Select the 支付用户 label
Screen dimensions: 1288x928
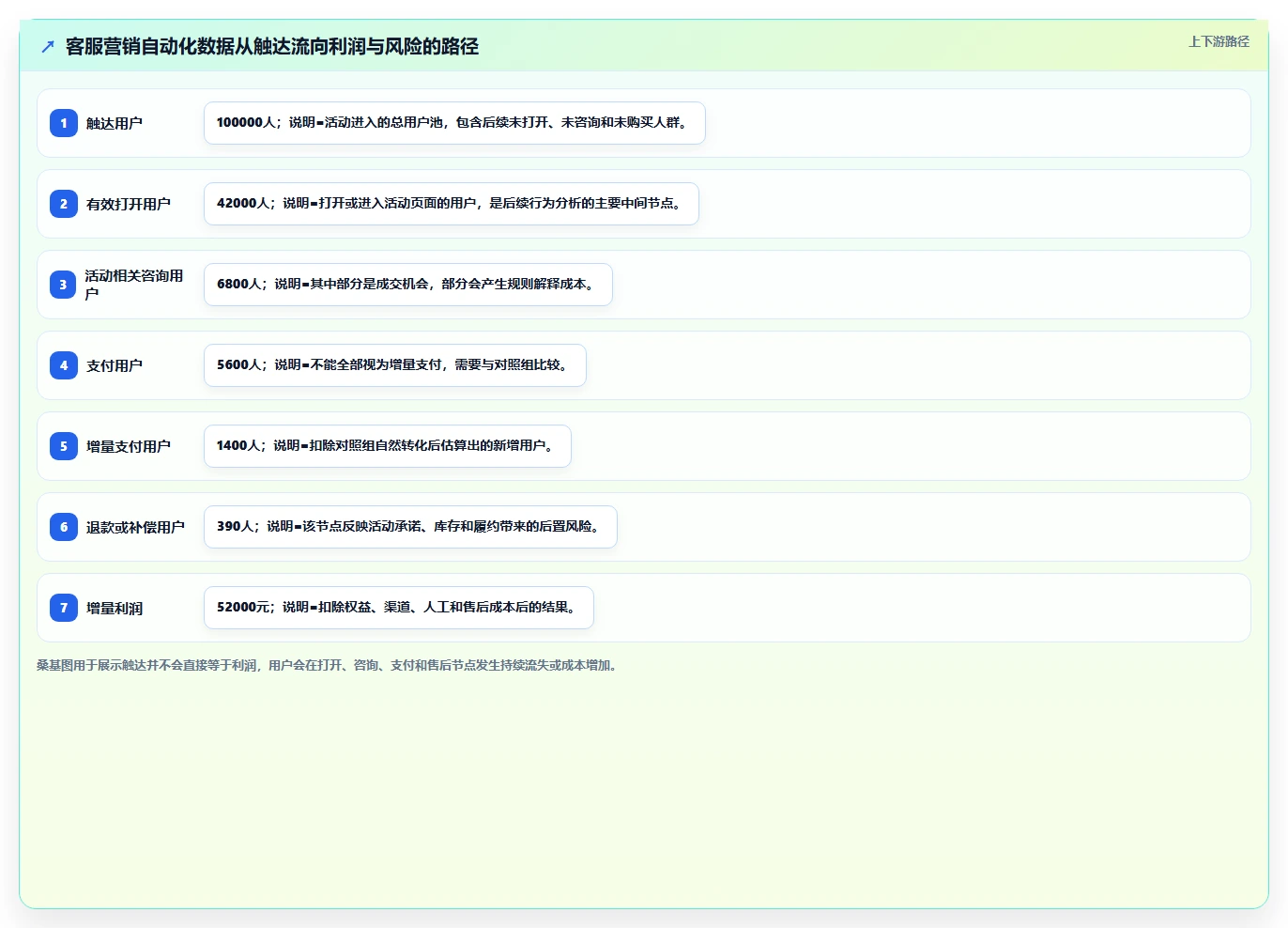115,365
